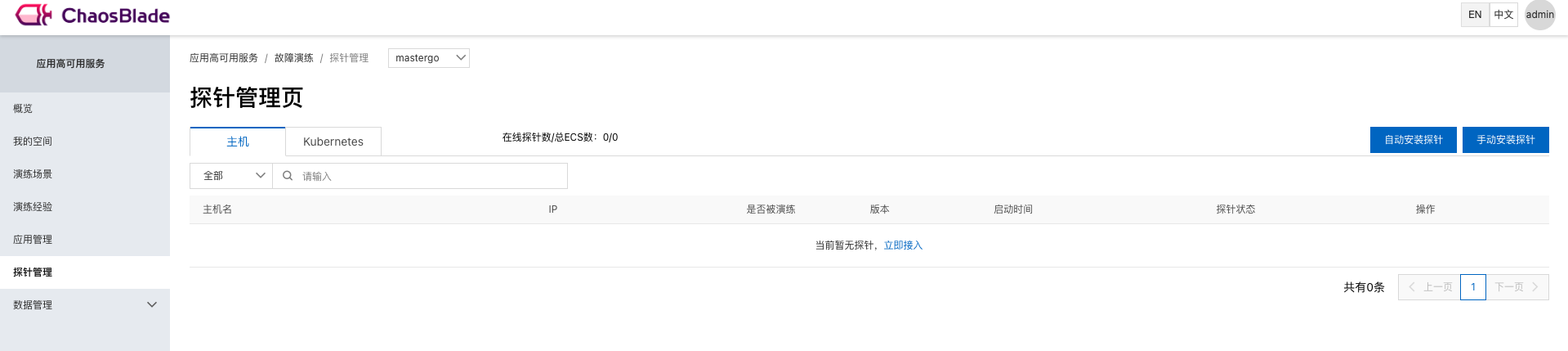Click the 自动安装探针 button
The image size is (1568, 351).
(x=1414, y=140)
